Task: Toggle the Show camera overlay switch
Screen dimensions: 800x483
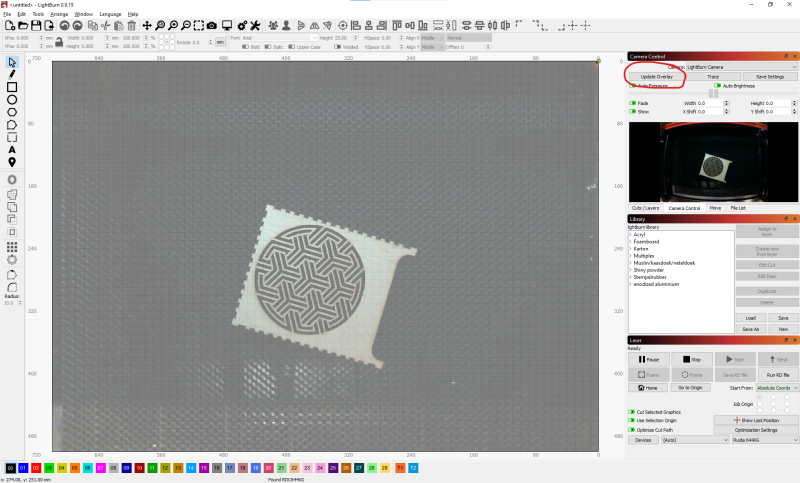Action: [x=633, y=111]
